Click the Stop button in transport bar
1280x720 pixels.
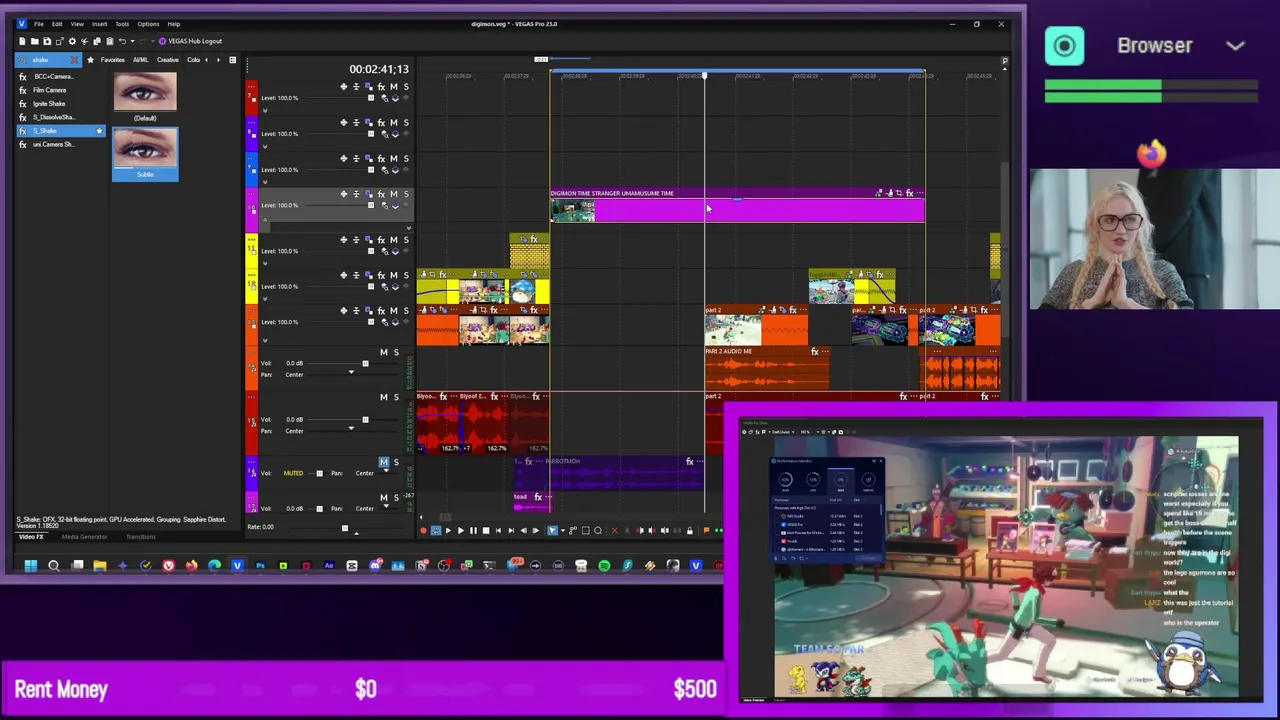485,531
